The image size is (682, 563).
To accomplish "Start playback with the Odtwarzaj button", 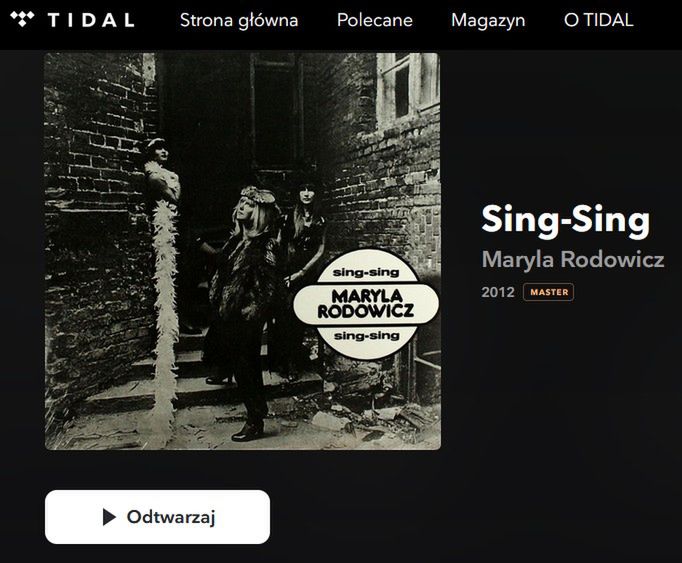I will point(157,517).
